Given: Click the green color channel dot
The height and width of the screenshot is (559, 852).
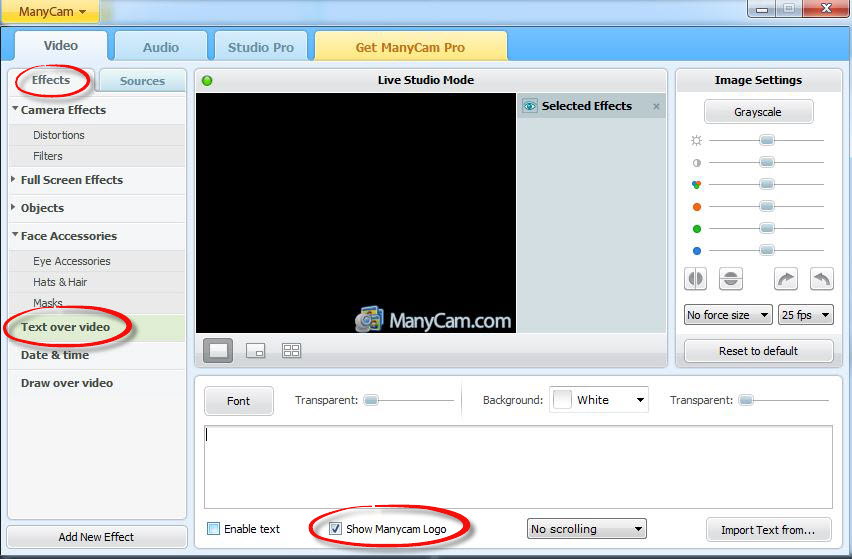Looking at the screenshot, I should (697, 229).
